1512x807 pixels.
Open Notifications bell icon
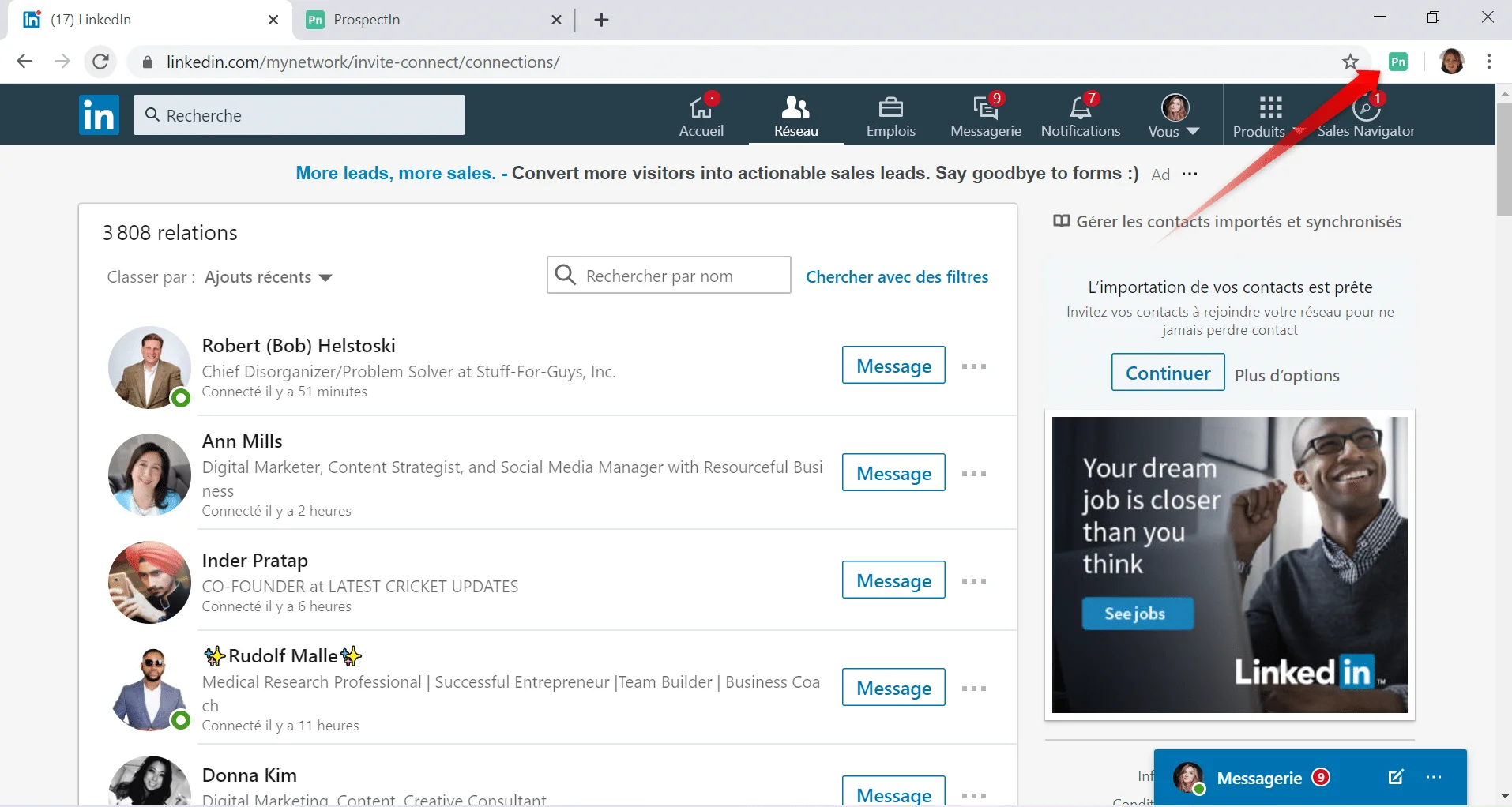[1081, 115]
